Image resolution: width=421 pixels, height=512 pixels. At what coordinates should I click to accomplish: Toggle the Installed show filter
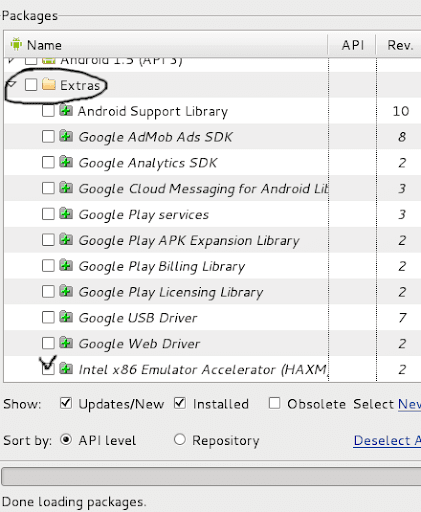tap(180, 403)
